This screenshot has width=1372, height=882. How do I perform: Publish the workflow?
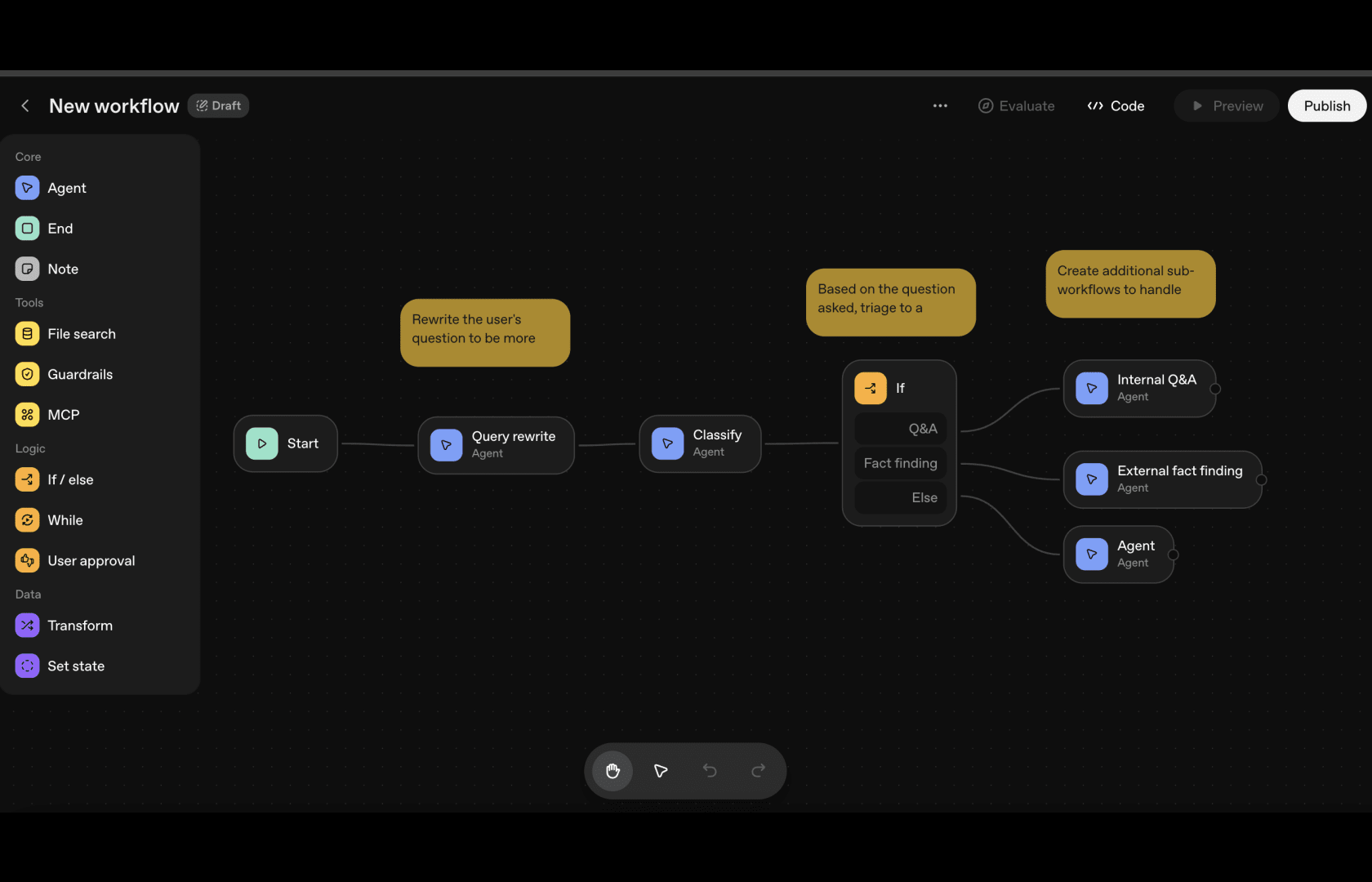pyautogui.click(x=1326, y=106)
